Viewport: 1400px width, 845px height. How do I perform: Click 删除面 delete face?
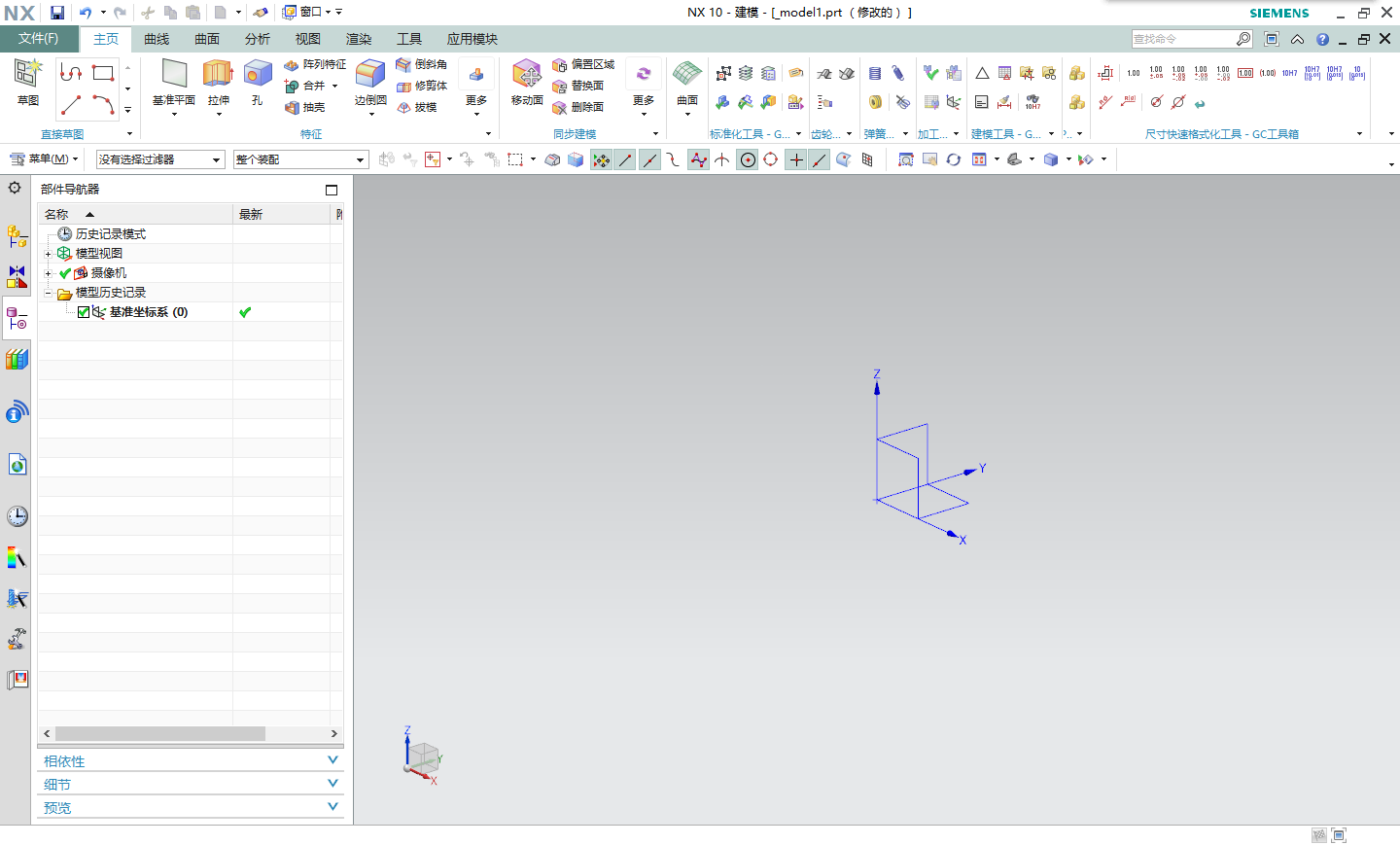578,107
